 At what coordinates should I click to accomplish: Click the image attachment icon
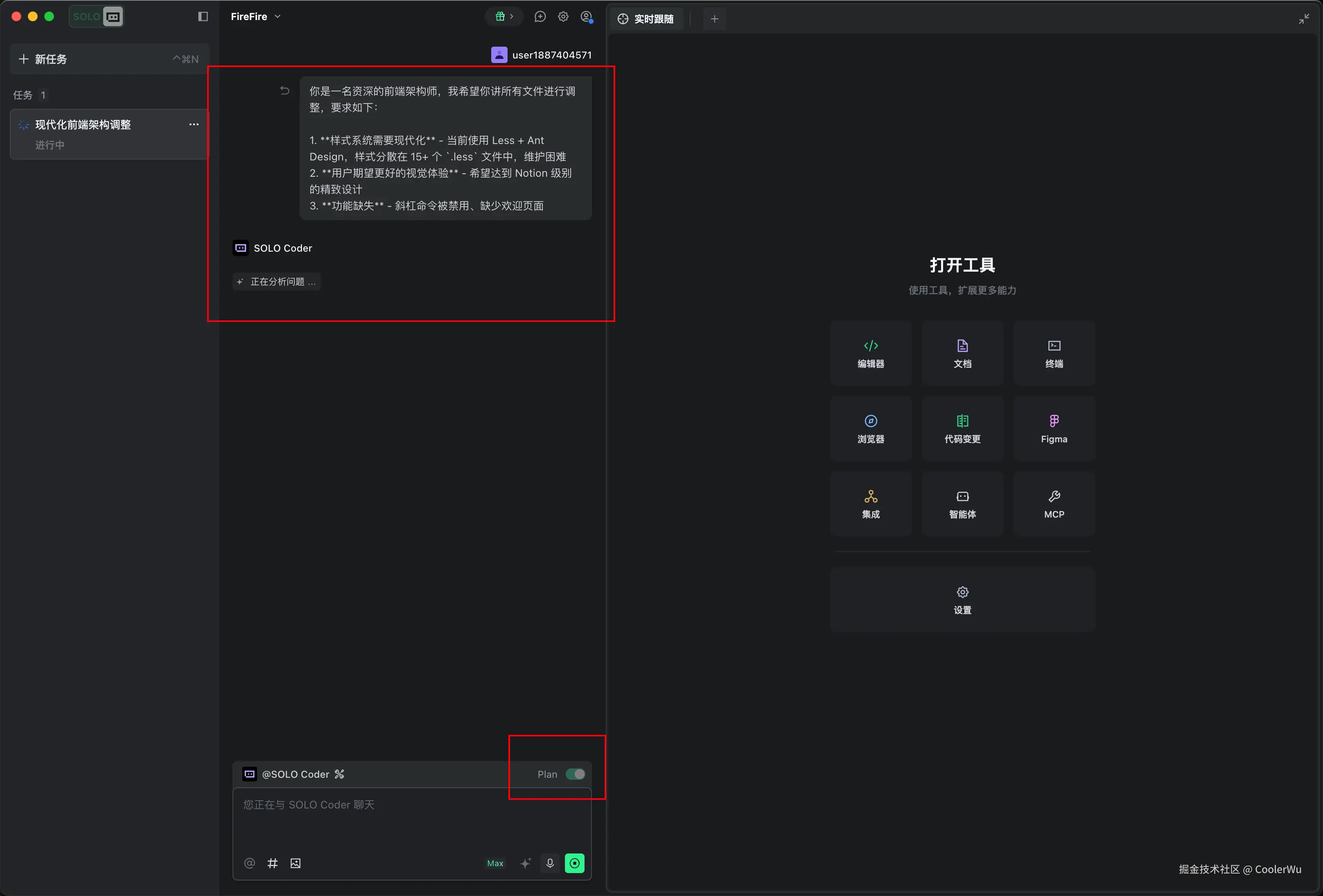pyautogui.click(x=296, y=863)
